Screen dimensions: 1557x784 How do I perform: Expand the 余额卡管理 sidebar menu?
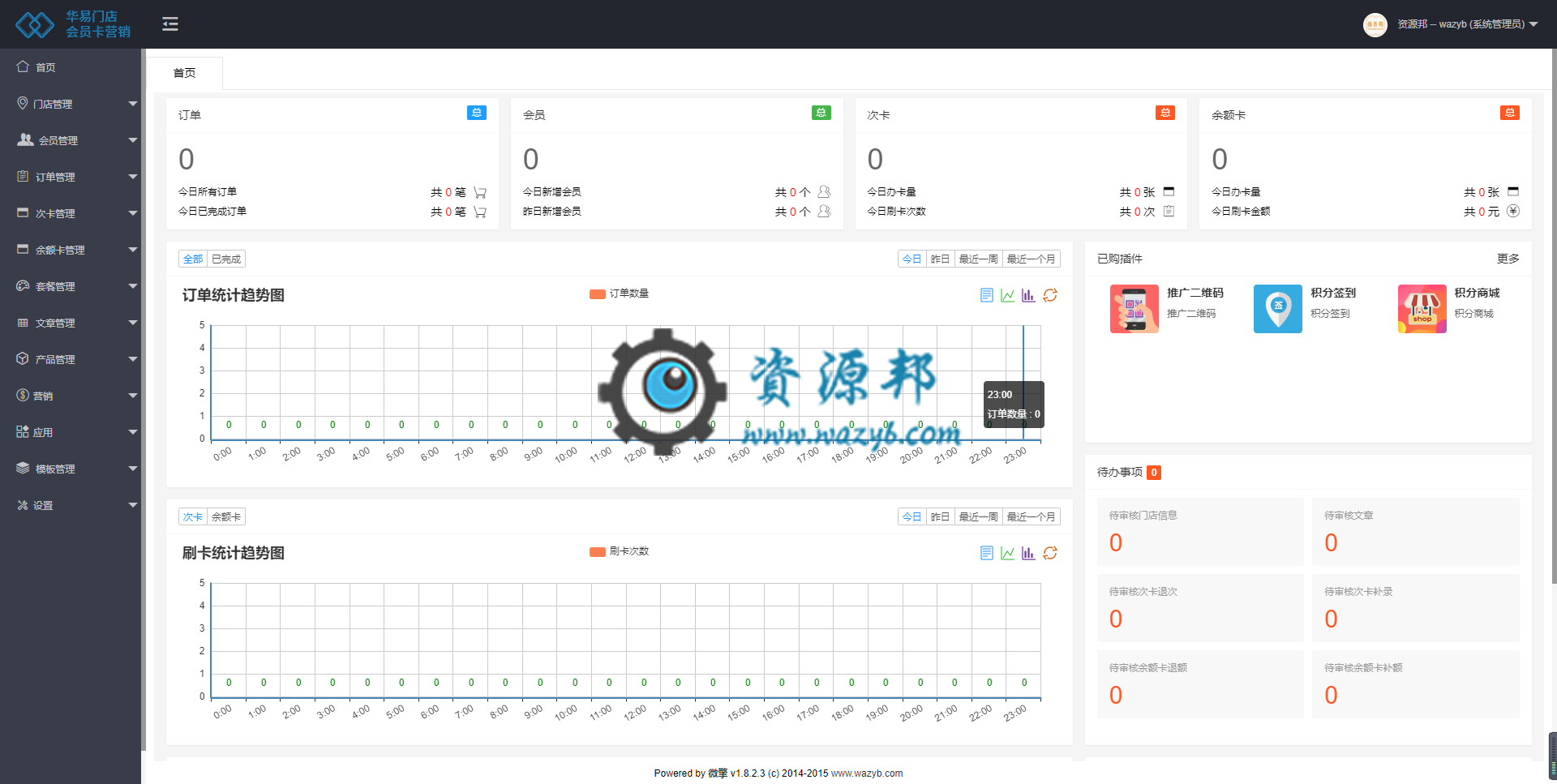(71, 250)
